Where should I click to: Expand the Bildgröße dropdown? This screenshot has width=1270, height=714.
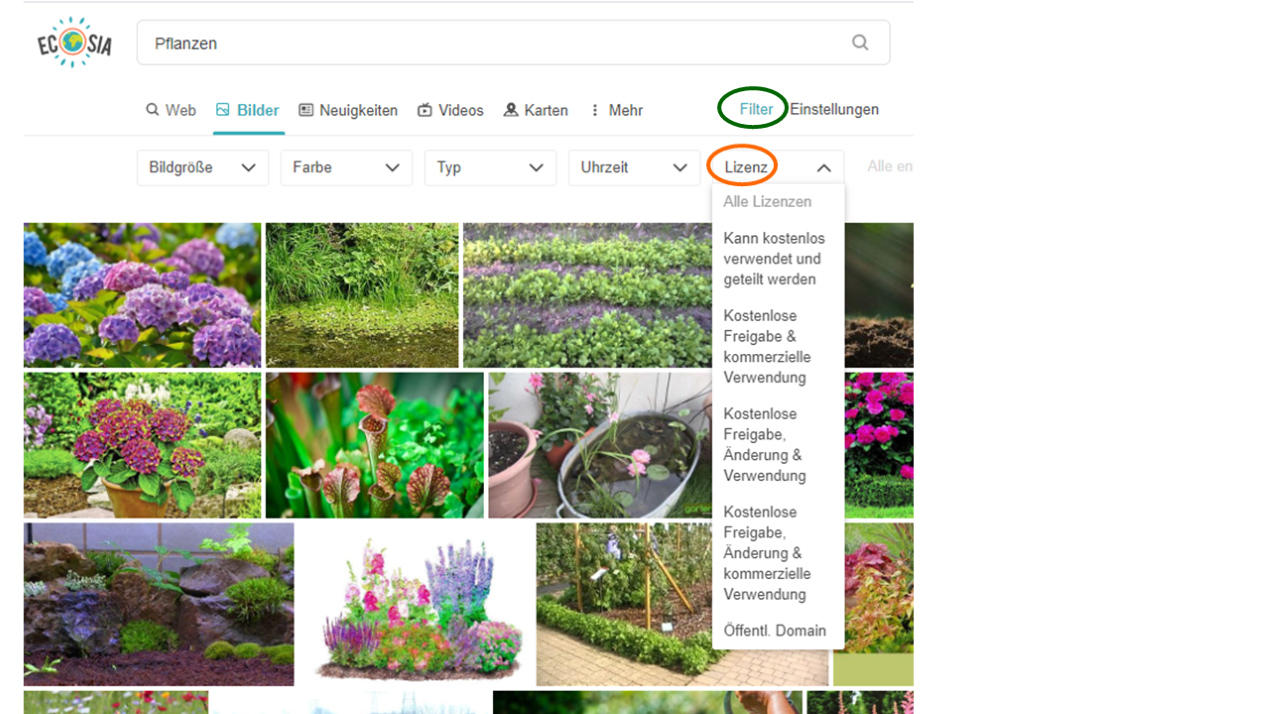pyautogui.click(x=203, y=168)
